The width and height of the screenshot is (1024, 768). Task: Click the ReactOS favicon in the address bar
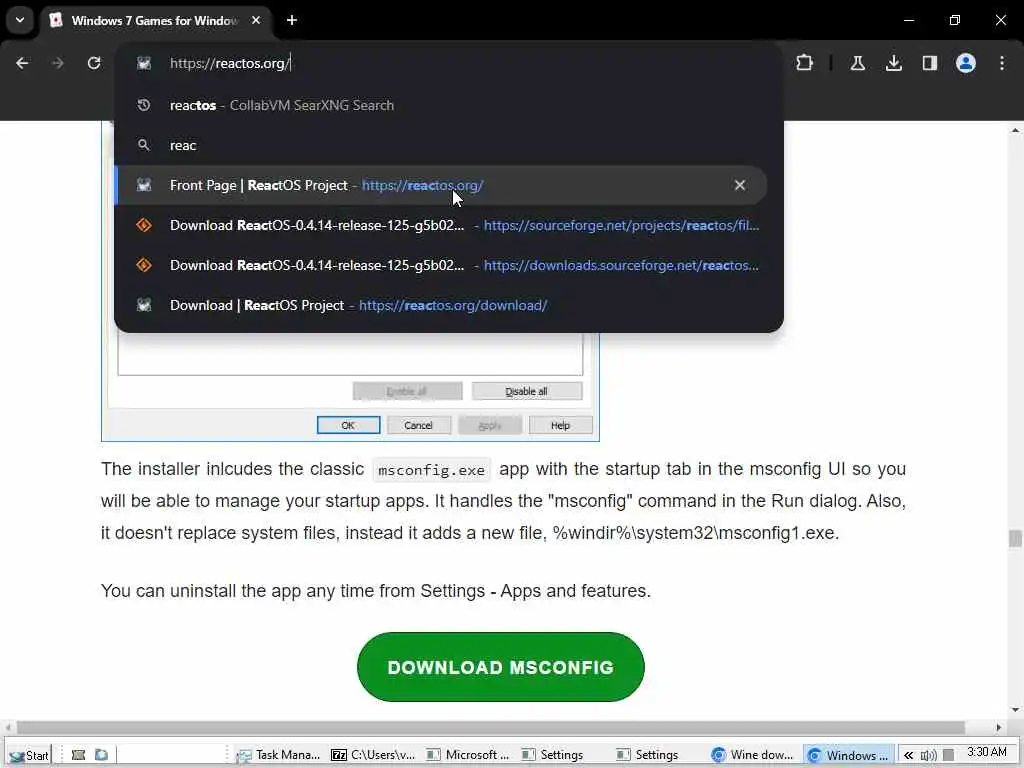[144, 63]
